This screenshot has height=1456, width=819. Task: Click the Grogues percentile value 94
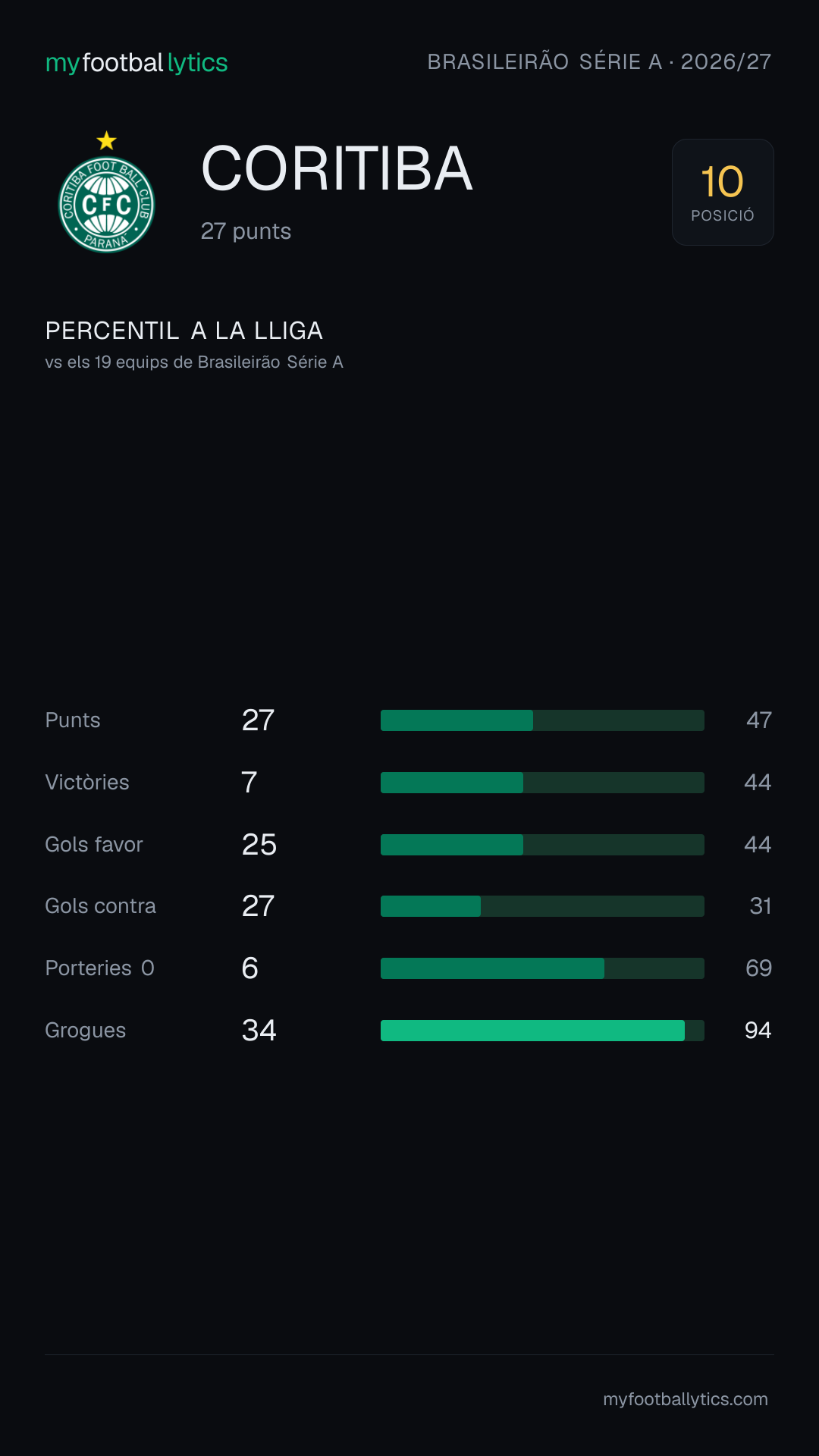758,1031
